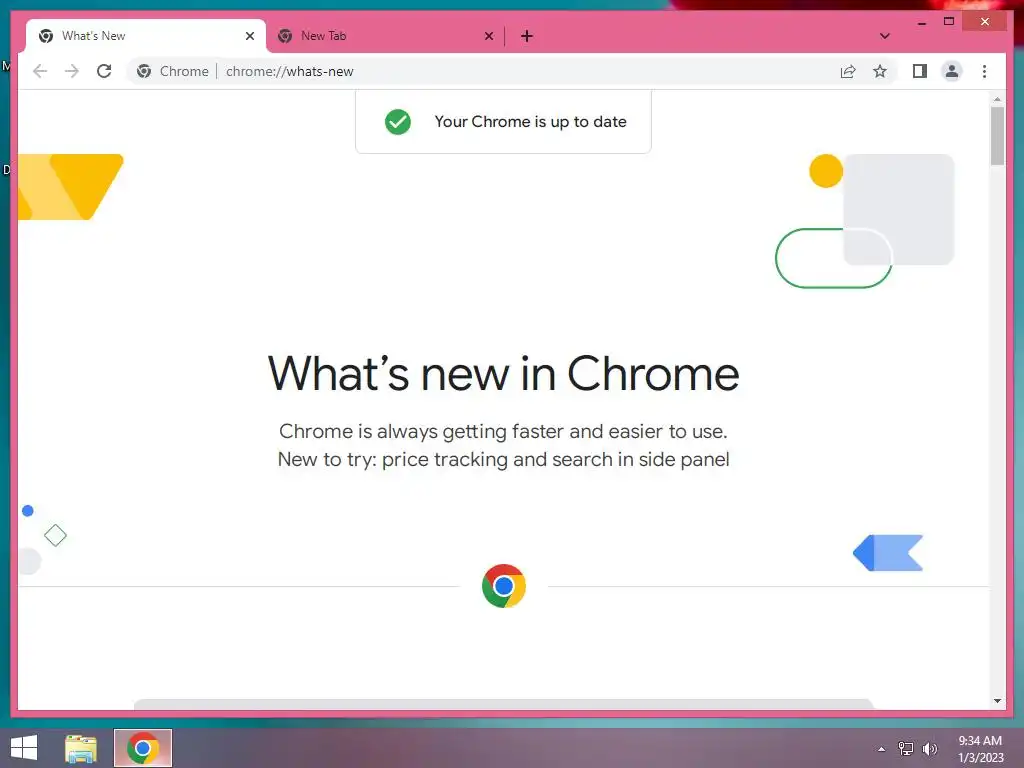Click the page's vertical scrollbar thumb

[997, 136]
